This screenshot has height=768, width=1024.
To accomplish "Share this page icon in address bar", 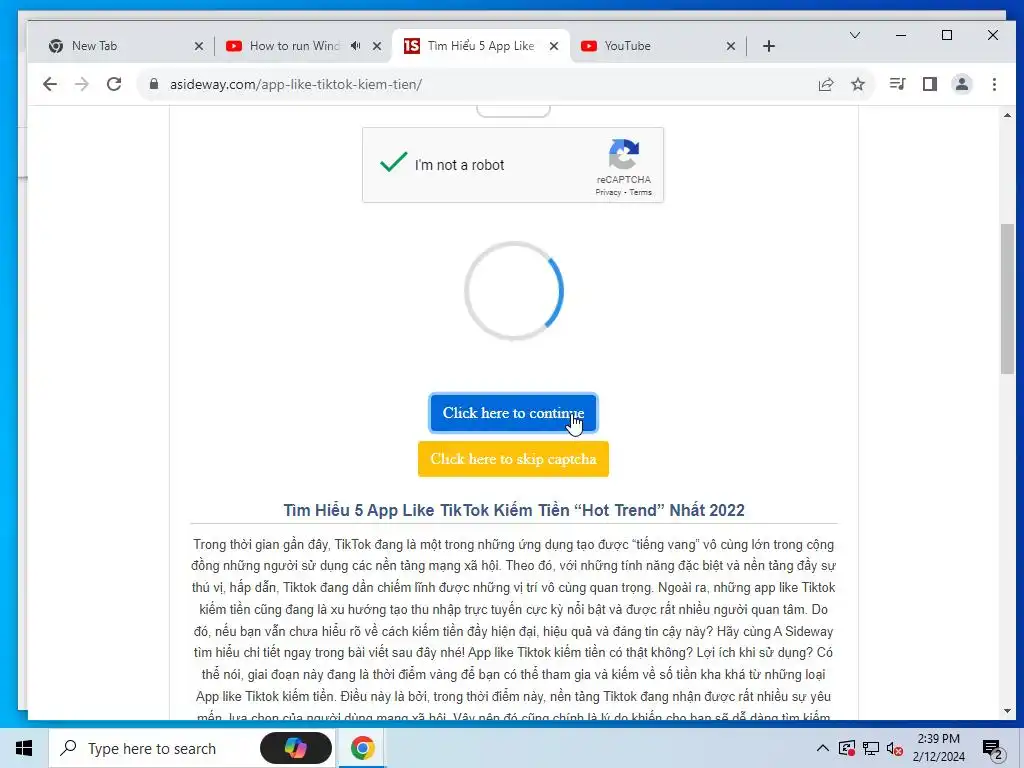I will pyautogui.click(x=825, y=84).
